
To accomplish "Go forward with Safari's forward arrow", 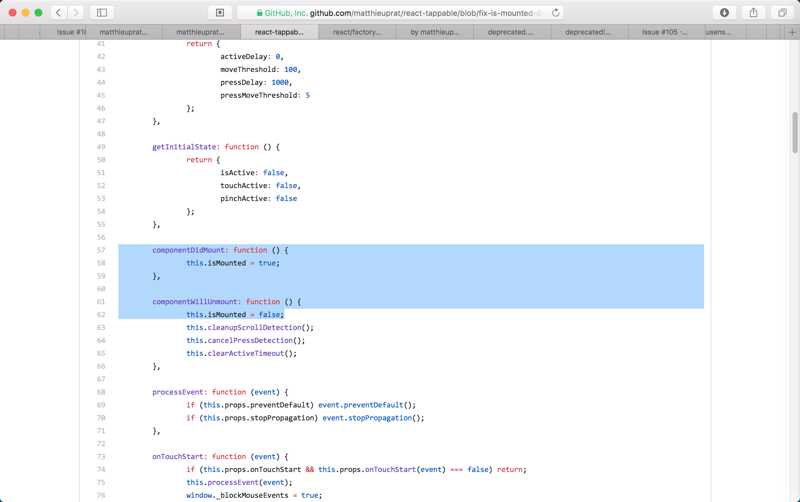I will (x=76, y=13).
